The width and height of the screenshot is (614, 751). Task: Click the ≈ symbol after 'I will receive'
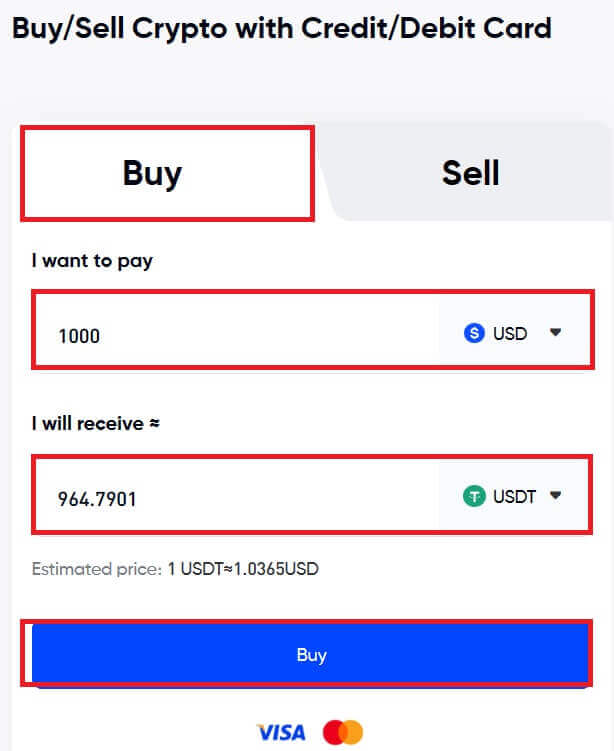154,423
